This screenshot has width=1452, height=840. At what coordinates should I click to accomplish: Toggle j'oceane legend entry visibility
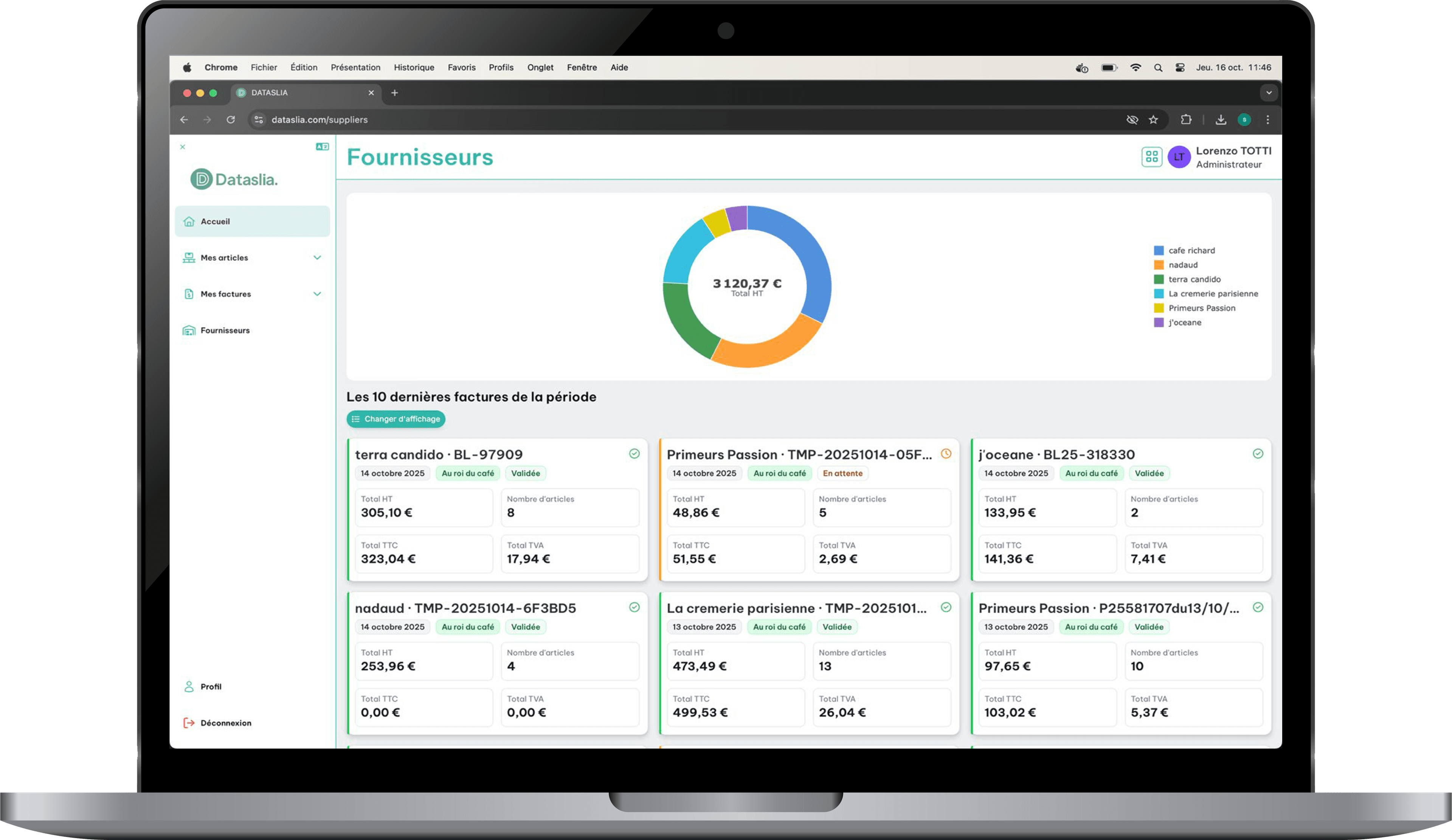pyautogui.click(x=1178, y=322)
